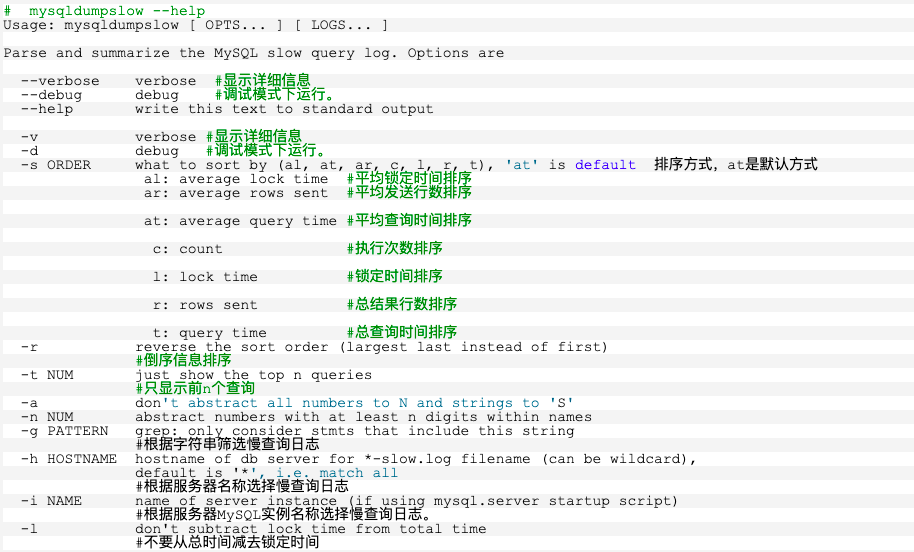Click the '-i NAME' option text

coord(51,501)
